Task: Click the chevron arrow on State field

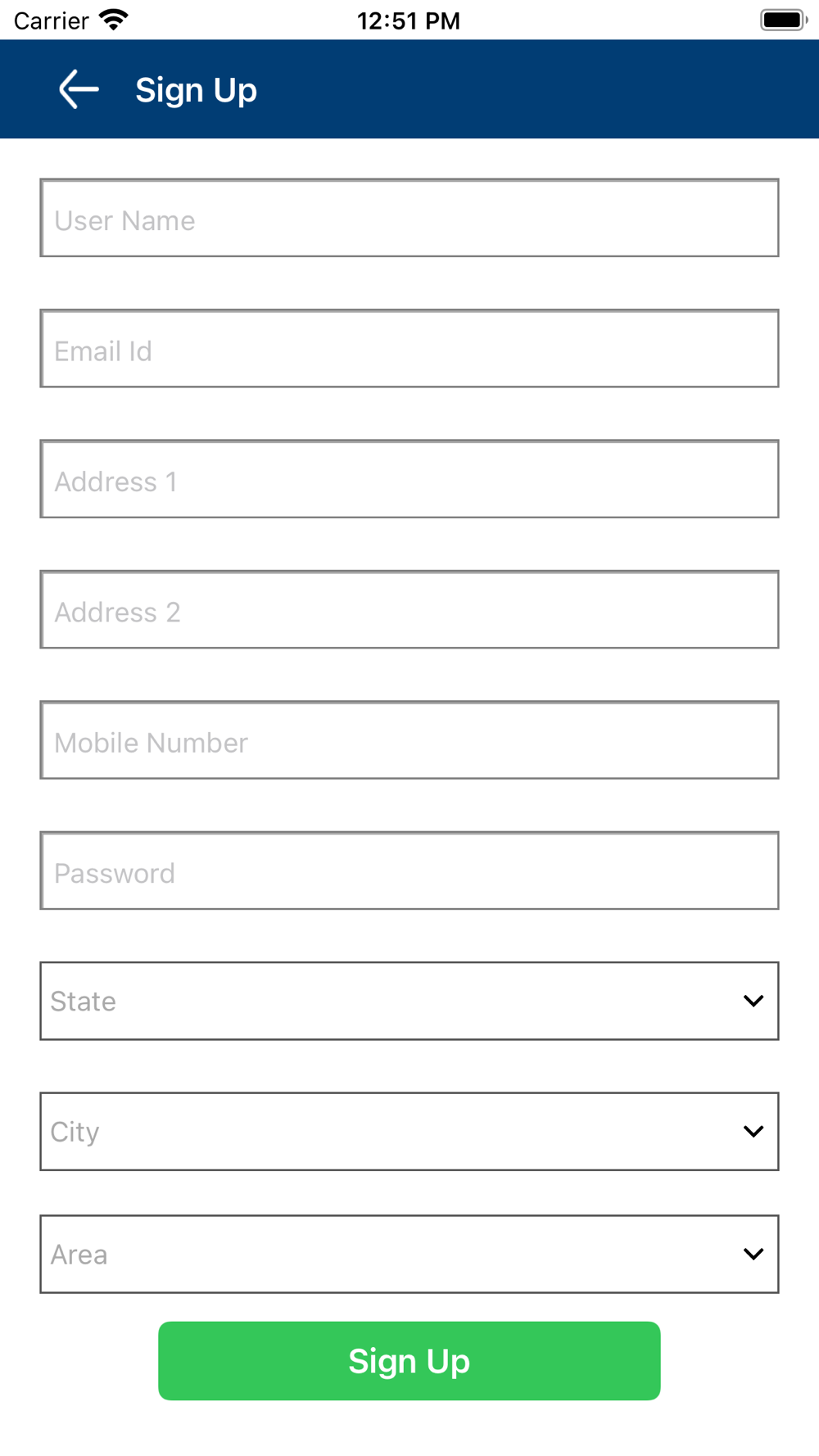Action: [x=753, y=1001]
